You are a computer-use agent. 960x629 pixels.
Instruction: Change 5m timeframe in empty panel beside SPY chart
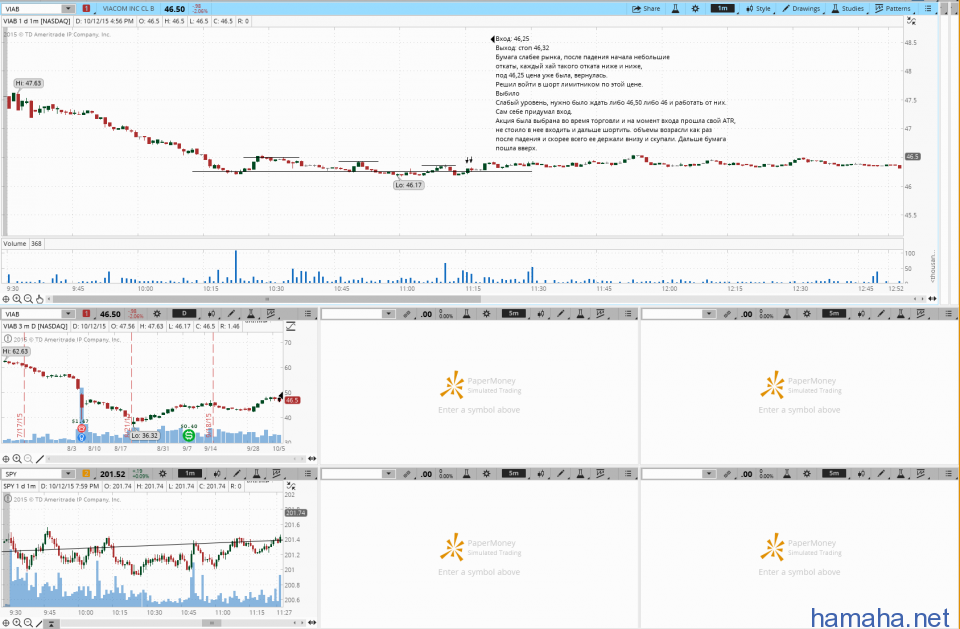(x=514, y=473)
